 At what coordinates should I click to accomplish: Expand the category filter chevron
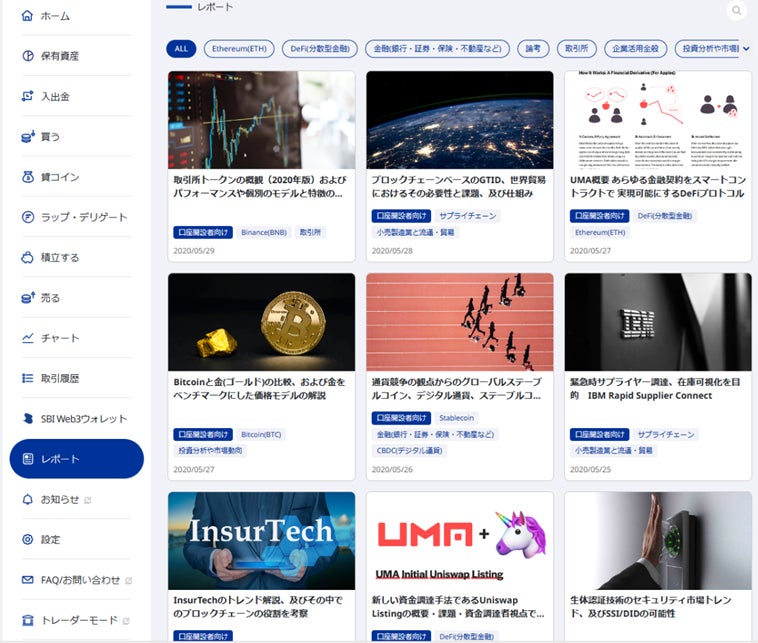point(746,49)
